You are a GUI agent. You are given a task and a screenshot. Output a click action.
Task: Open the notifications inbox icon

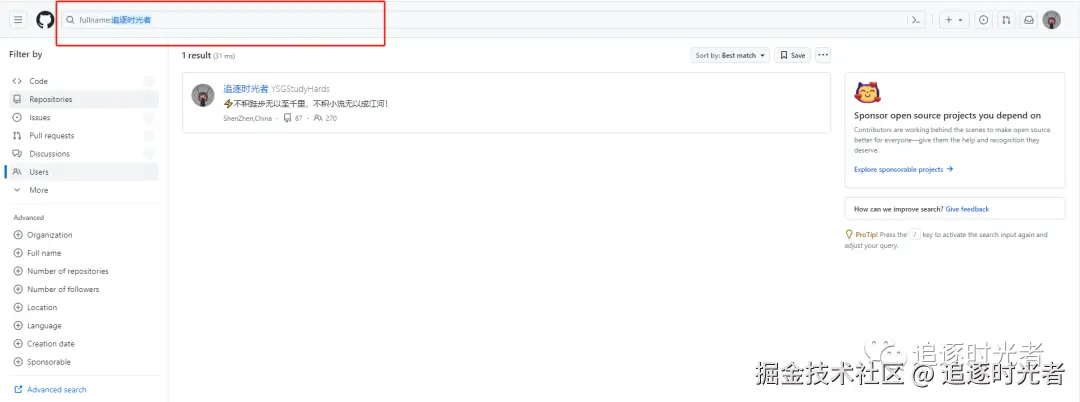point(1028,20)
